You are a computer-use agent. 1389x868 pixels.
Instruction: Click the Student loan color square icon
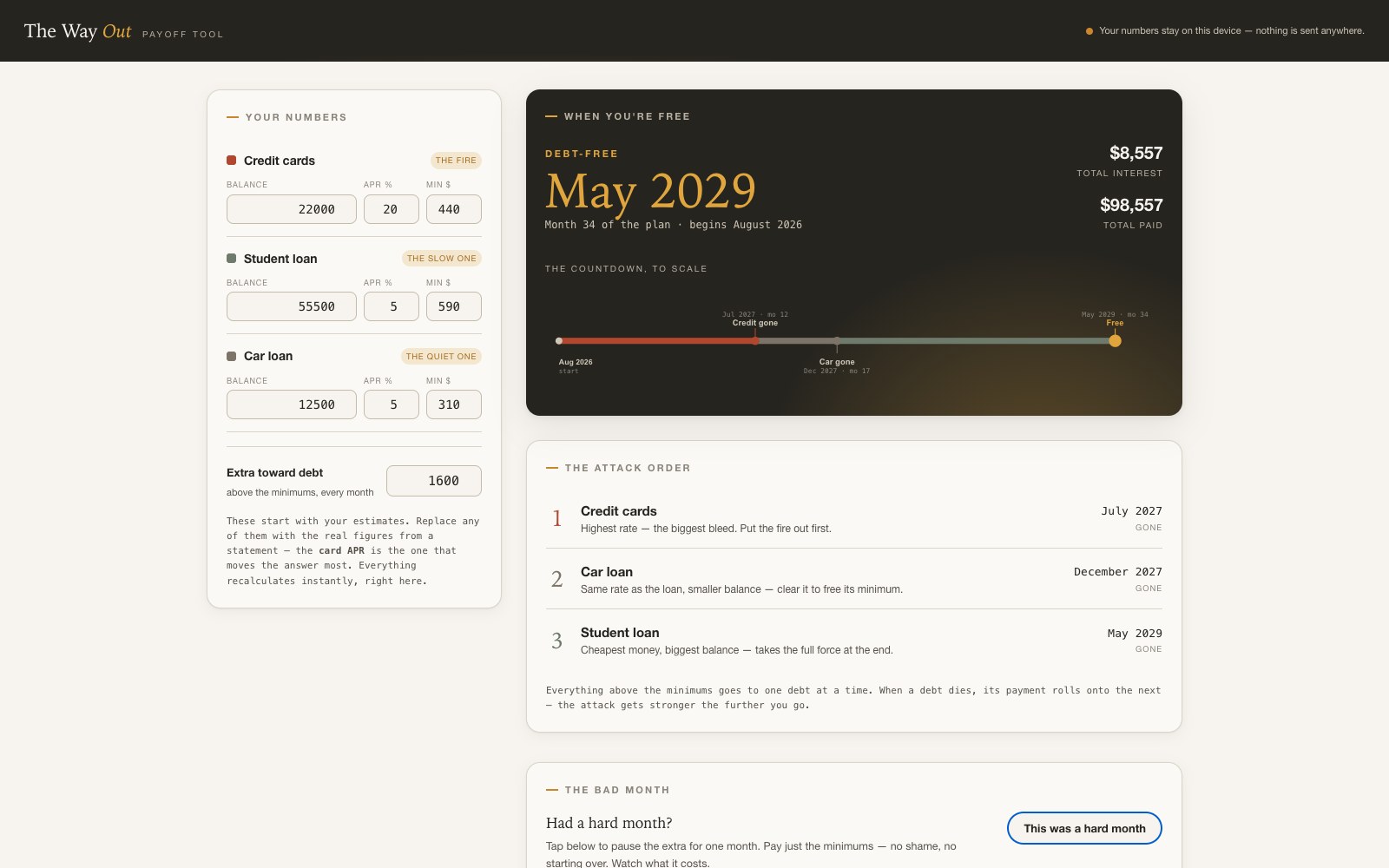232,259
